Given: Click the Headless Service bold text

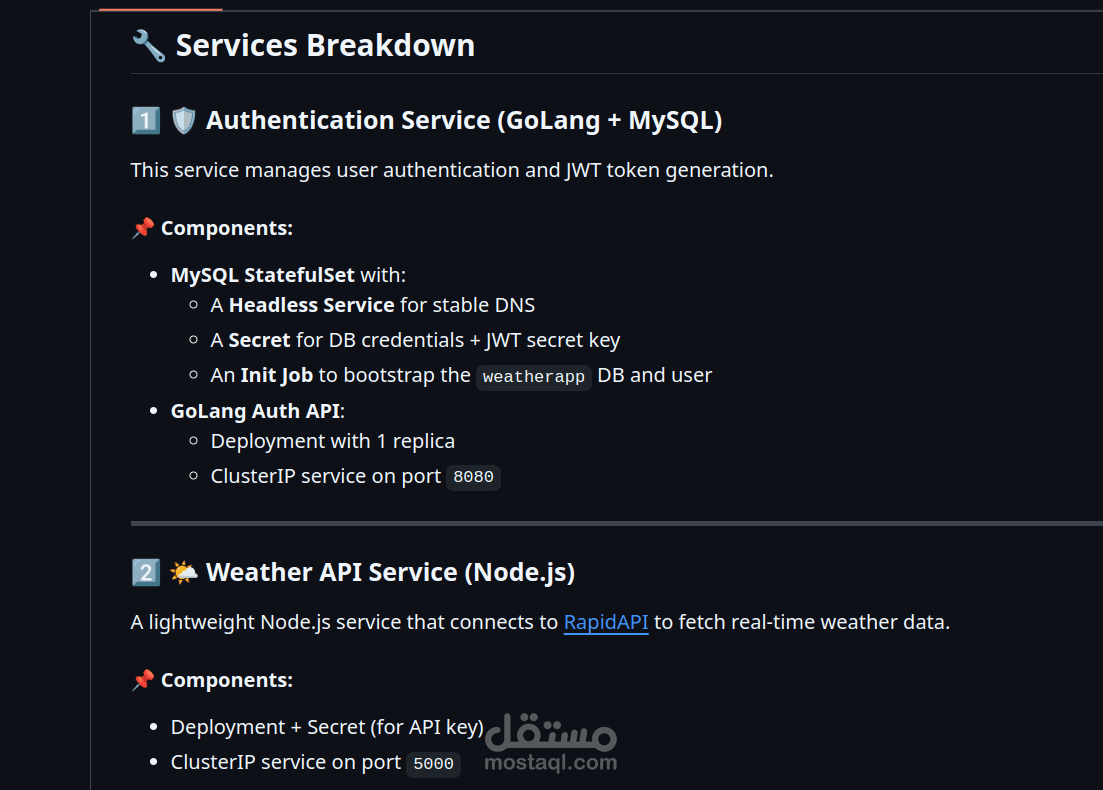Looking at the screenshot, I should 311,305.
